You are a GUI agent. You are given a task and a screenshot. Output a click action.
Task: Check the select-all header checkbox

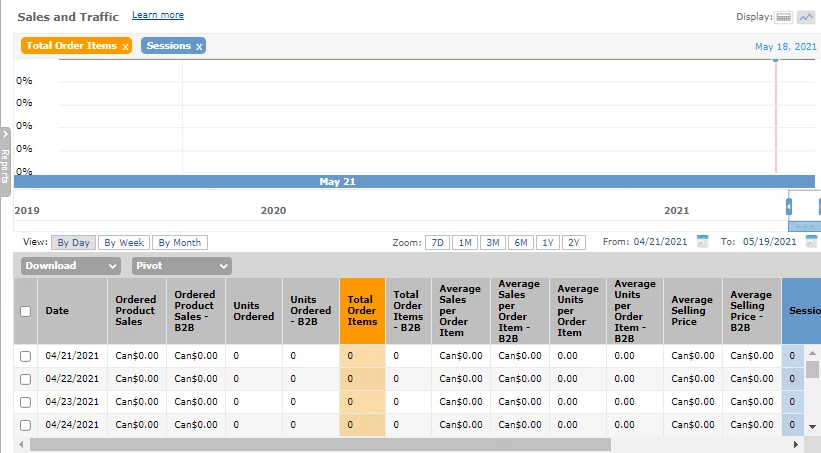point(25,311)
